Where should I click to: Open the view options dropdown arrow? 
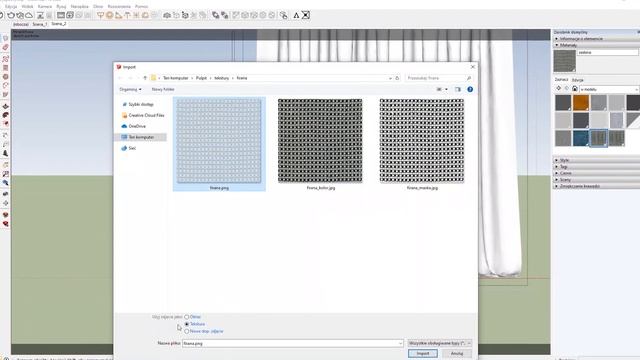(x=446, y=89)
